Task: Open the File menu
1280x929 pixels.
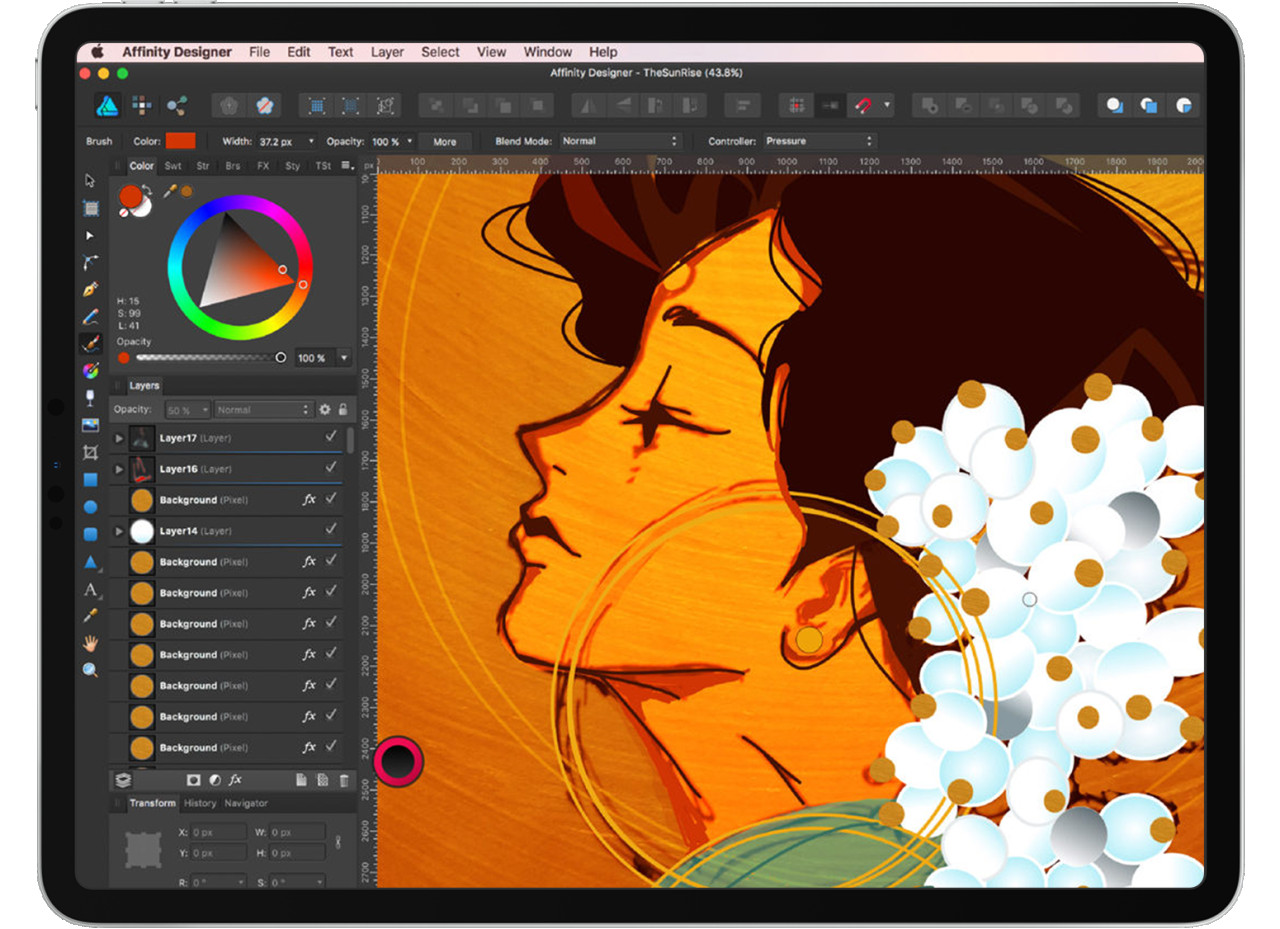Action: coord(259,52)
